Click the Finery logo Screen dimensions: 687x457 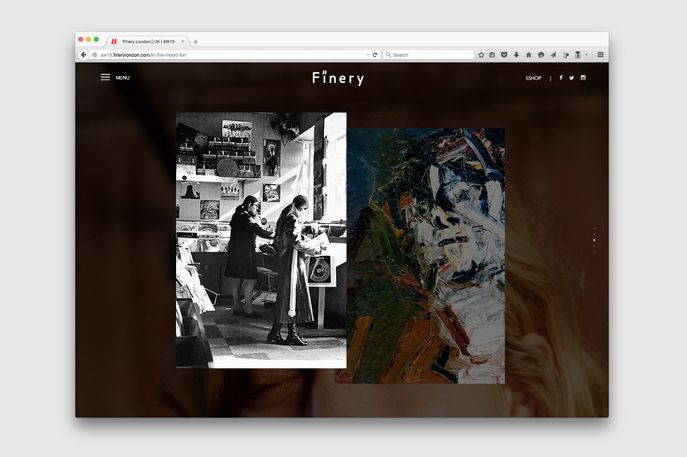pyautogui.click(x=337, y=78)
